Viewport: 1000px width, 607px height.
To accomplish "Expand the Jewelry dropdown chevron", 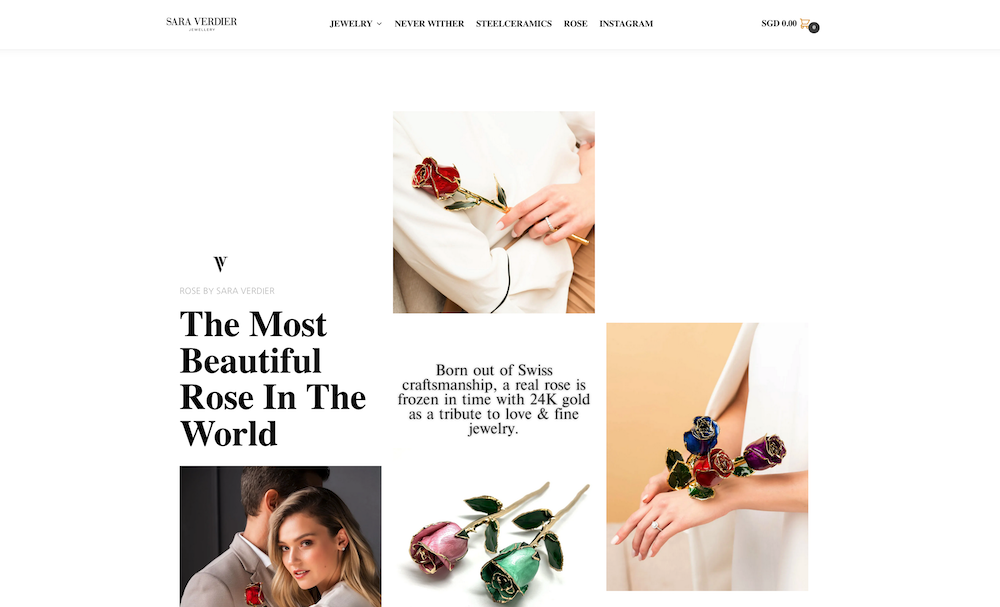I will 379,24.
